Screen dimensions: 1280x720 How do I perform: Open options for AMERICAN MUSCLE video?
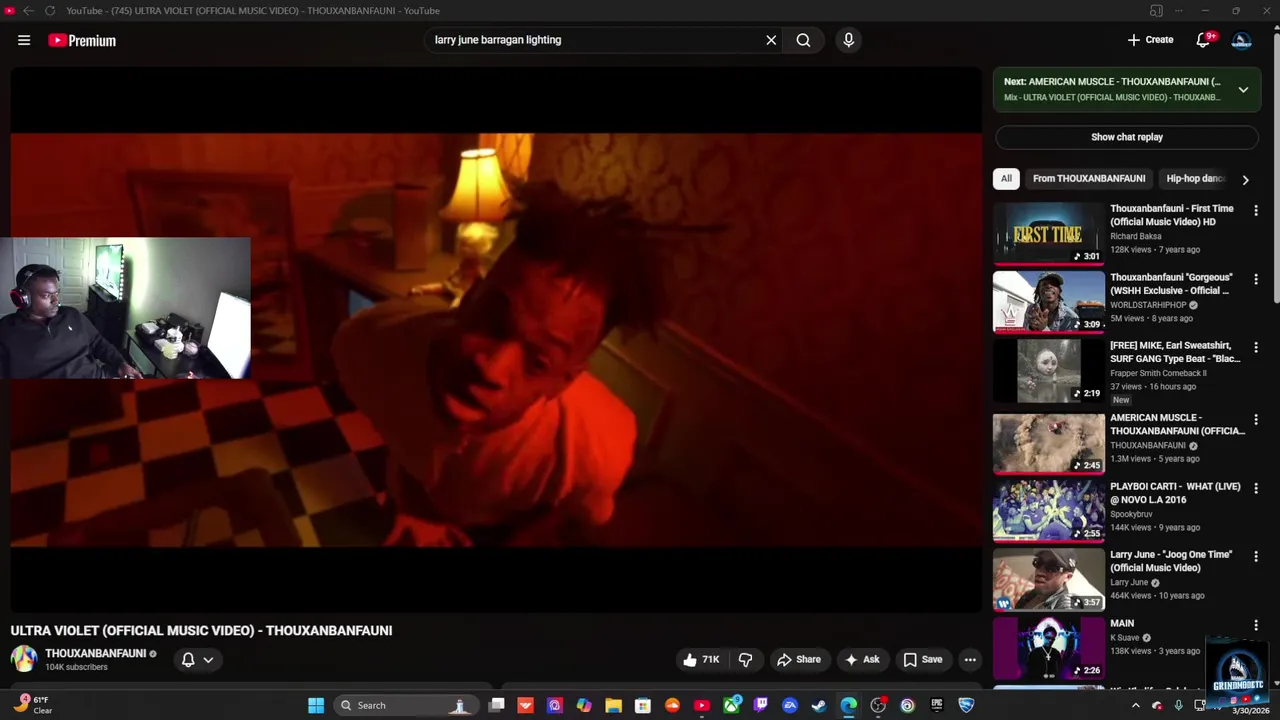pos(1256,419)
